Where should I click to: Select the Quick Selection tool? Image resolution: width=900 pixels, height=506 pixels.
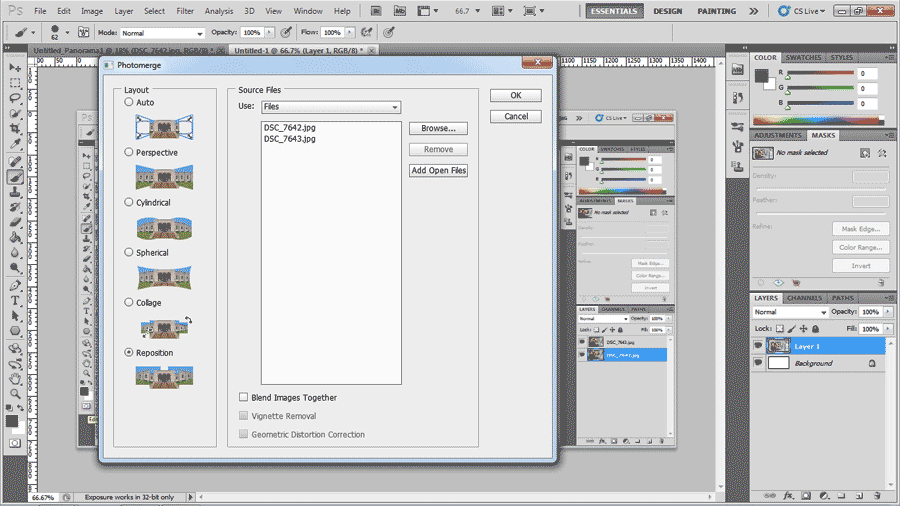pyautogui.click(x=15, y=114)
